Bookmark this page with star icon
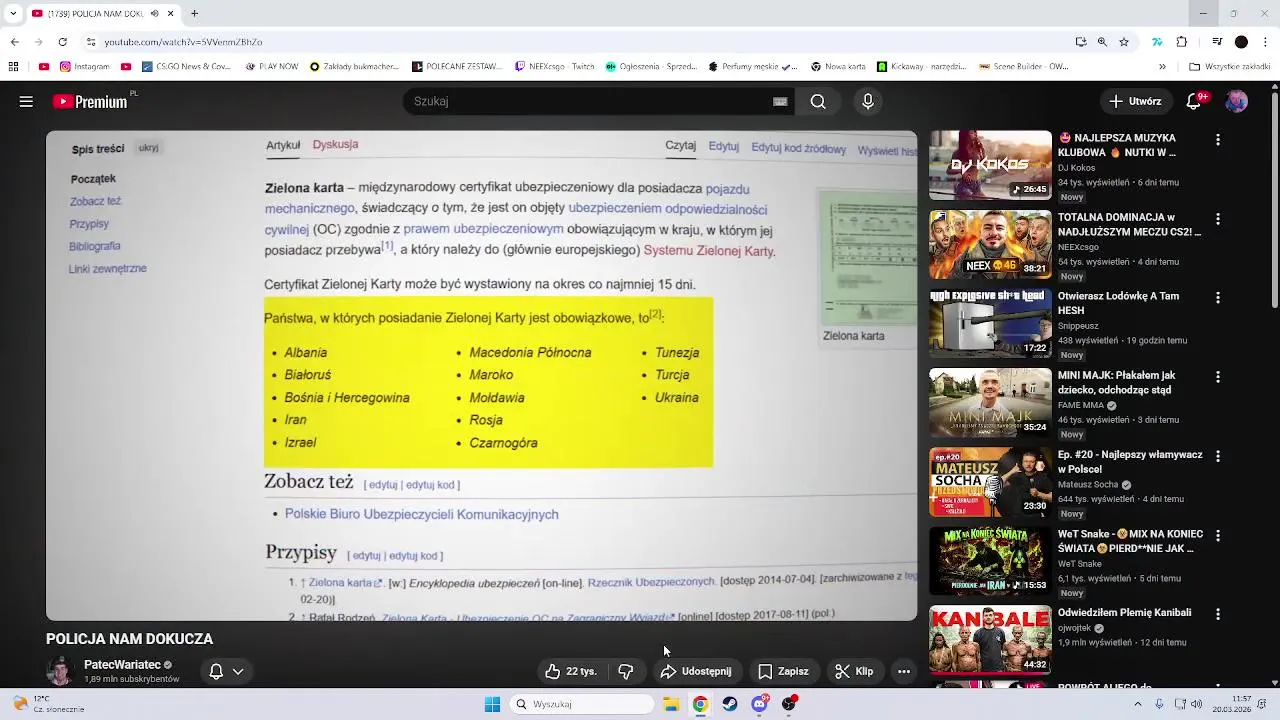Image resolution: width=1280 pixels, height=720 pixels. (1124, 42)
